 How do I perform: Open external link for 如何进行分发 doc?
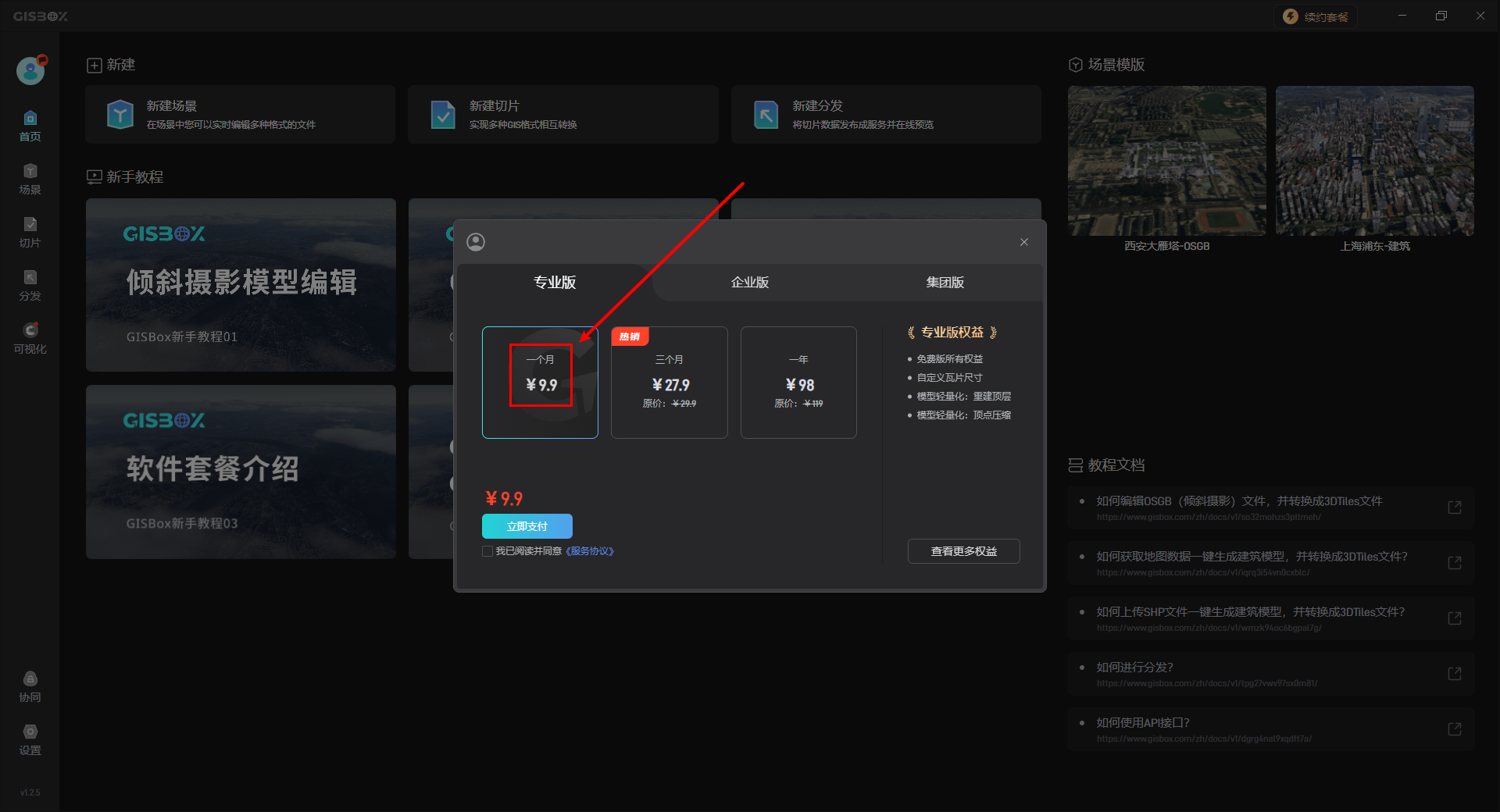1455,674
